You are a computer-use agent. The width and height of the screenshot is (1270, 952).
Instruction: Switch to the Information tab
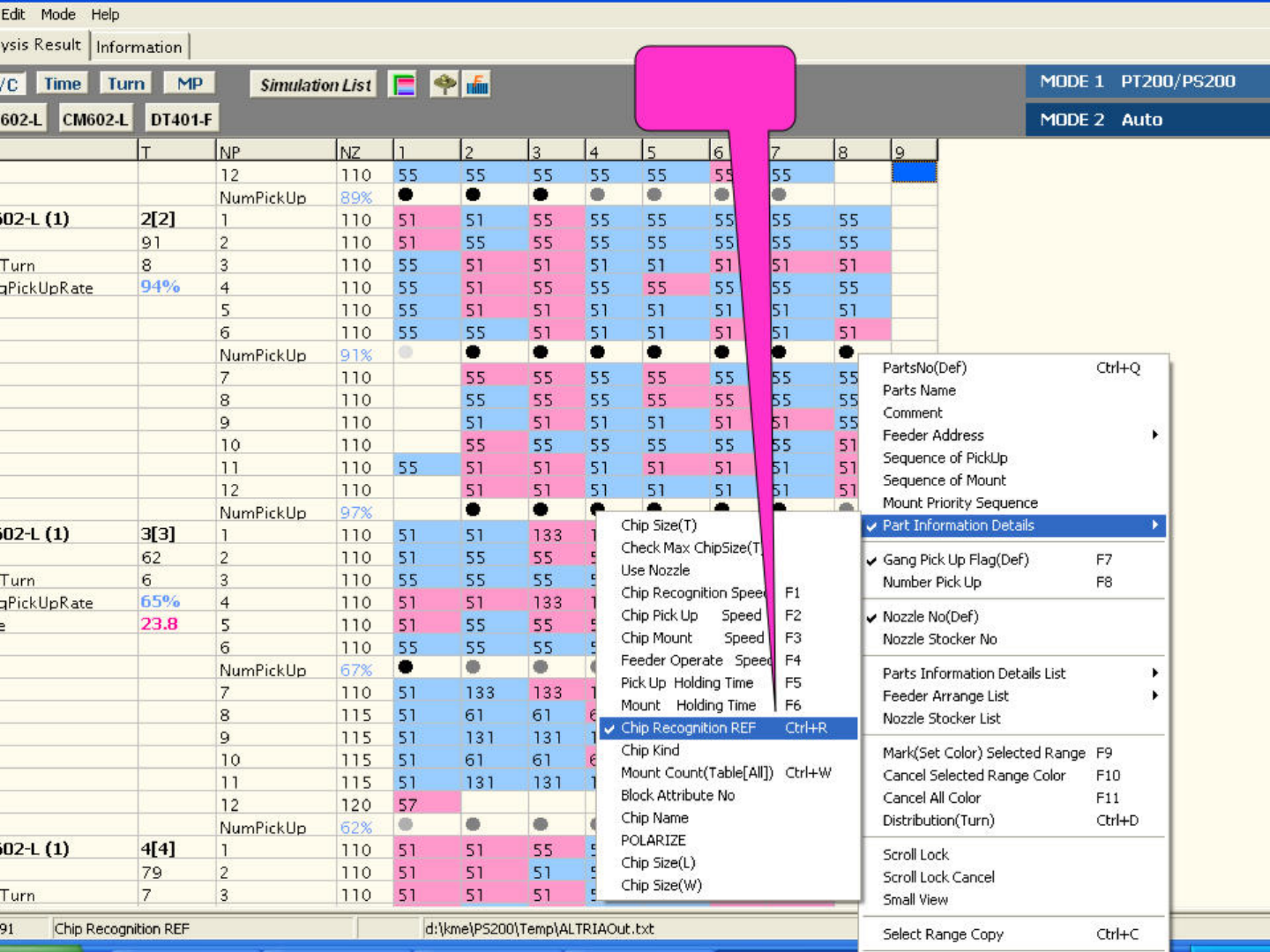139,48
